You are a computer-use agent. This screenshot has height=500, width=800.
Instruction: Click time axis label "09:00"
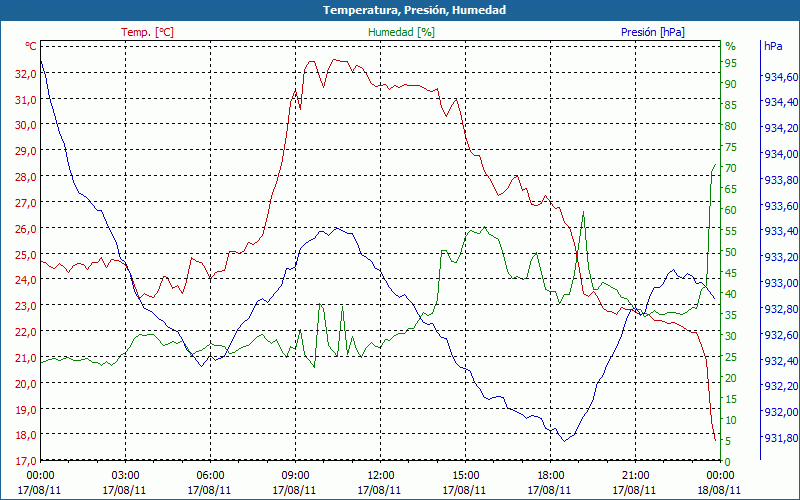[x=295, y=476]
